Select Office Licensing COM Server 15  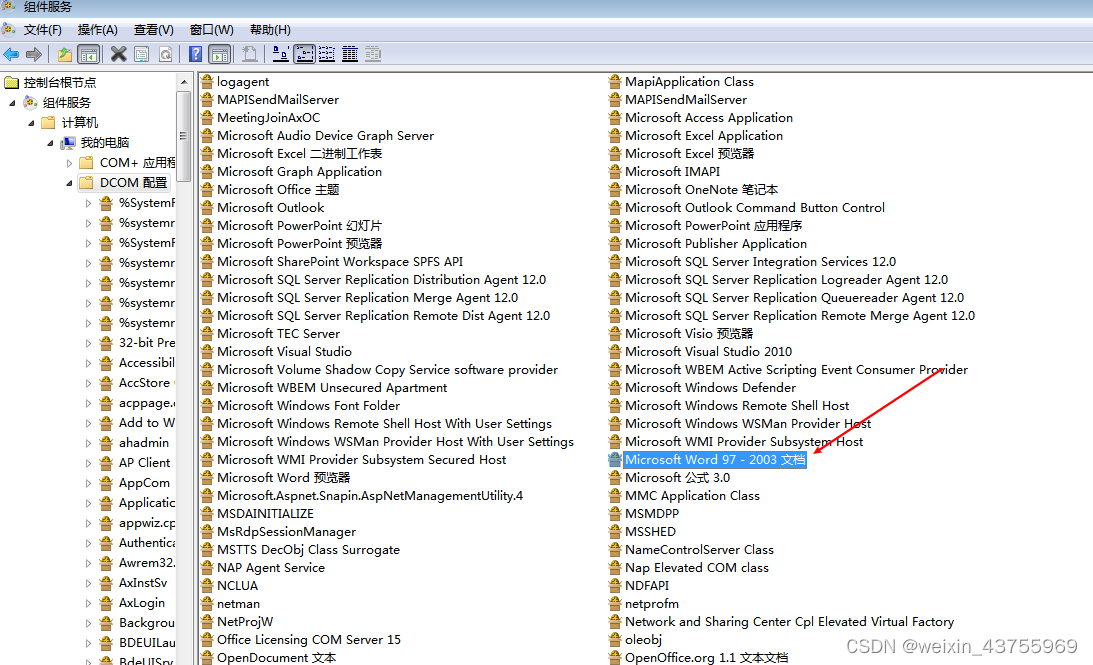click(309, 640)
